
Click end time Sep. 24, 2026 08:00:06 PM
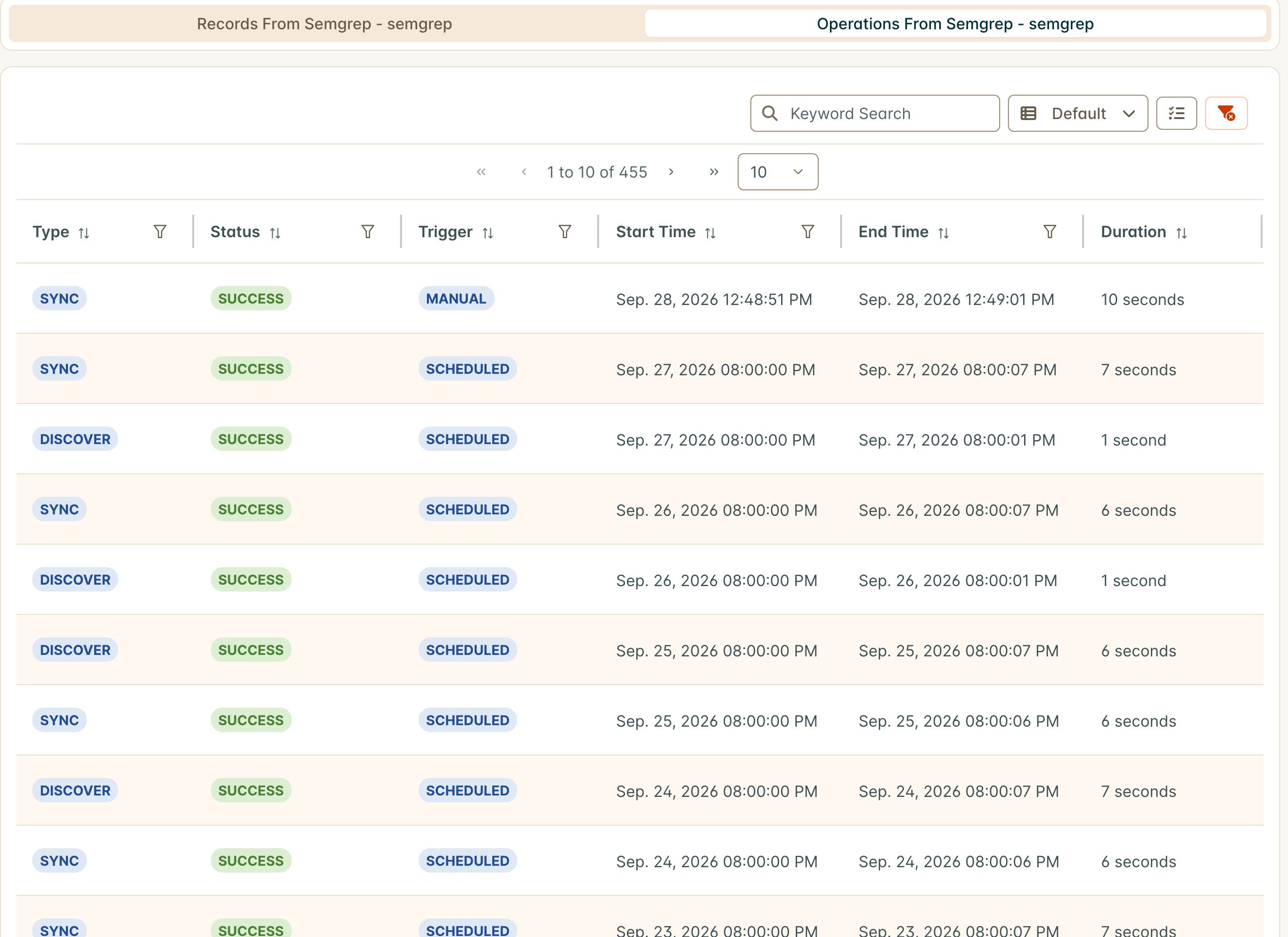pos(959,862)
